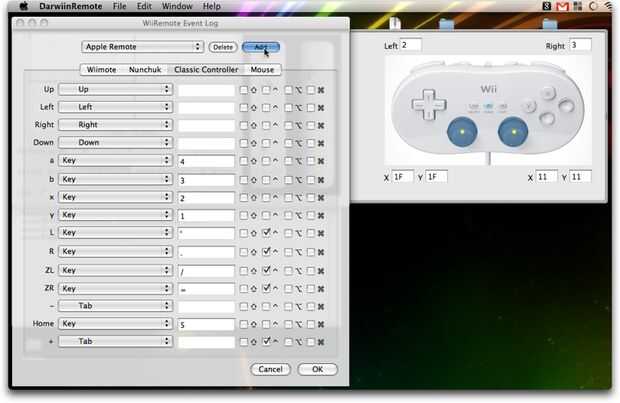The height and width of the screenshot is (403, 620).
Task: Switch to the Mouse tab
Action: pyautogui.click(x=262, y=70)
